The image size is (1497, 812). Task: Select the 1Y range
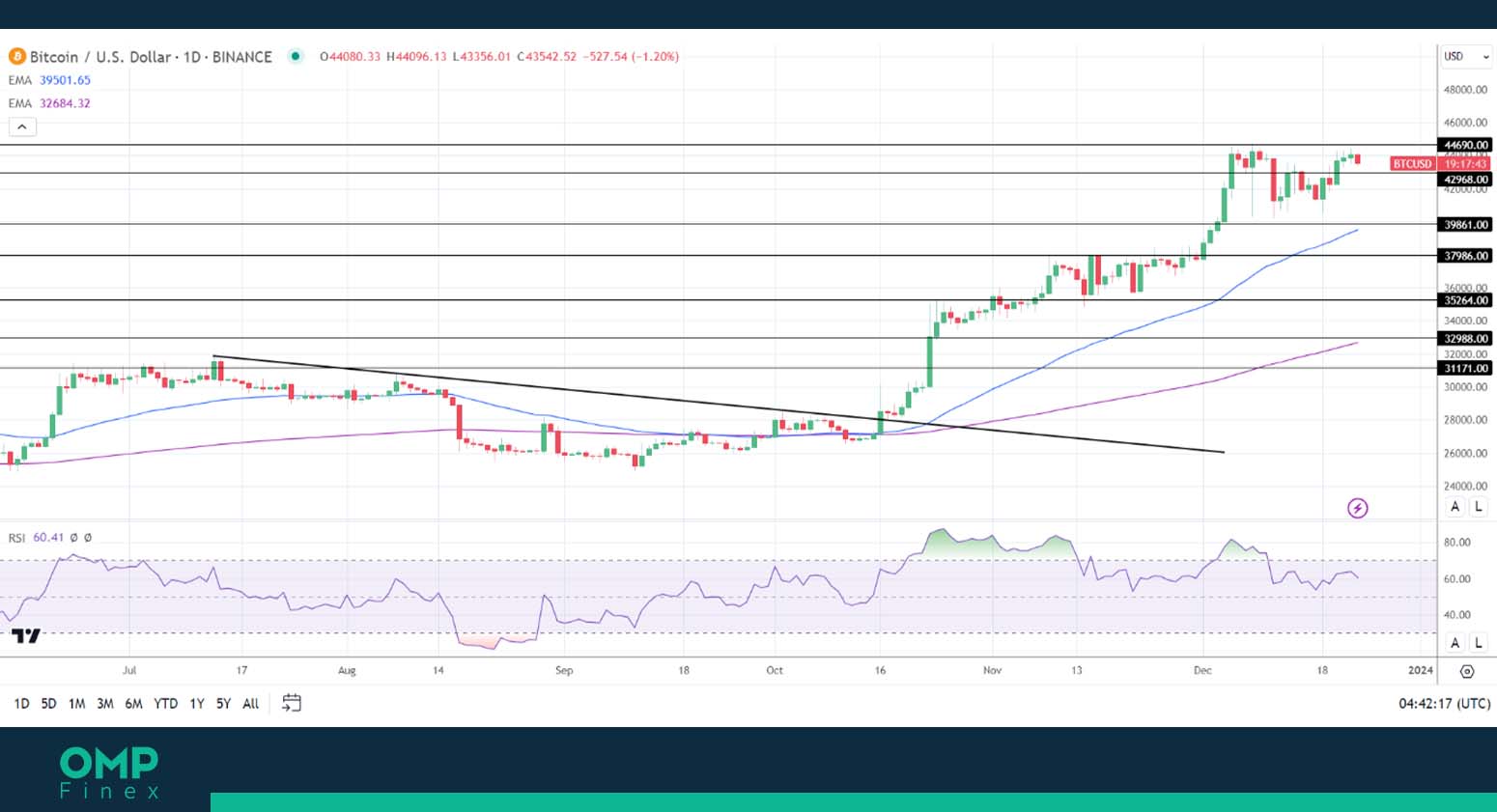click(x=197, y=704)
